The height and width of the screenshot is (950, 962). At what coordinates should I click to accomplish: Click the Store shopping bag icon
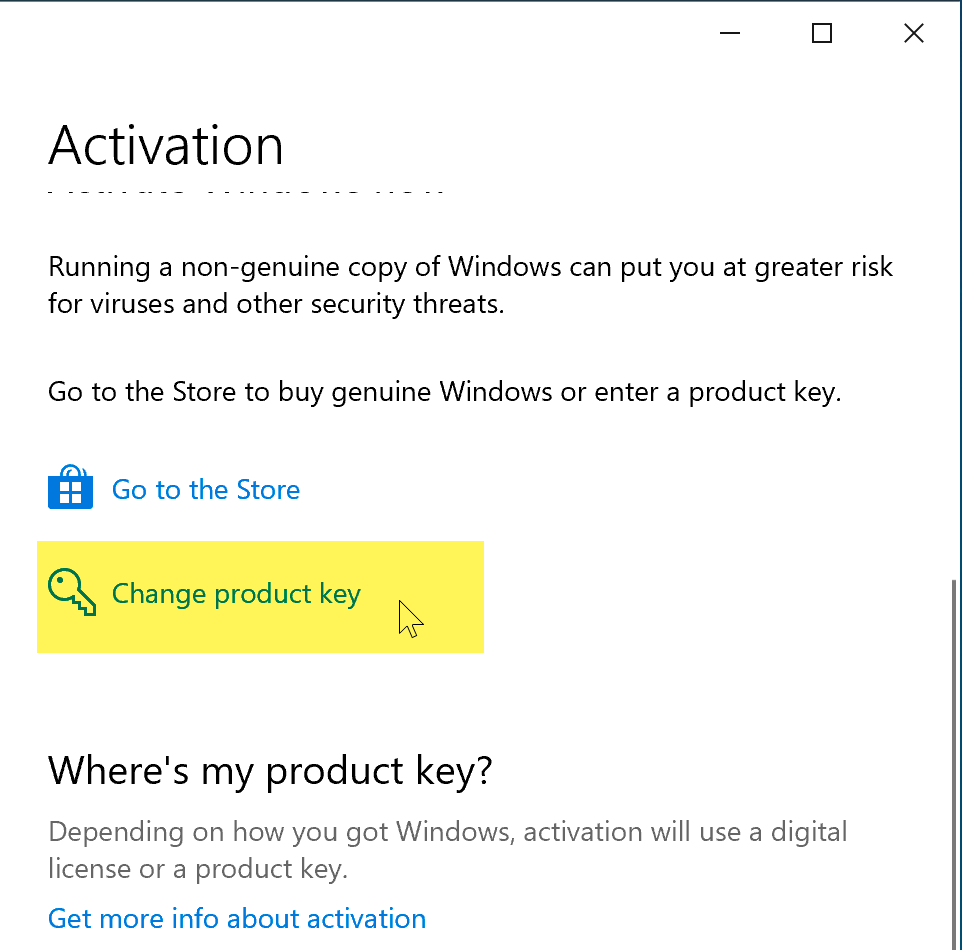click(x=70, y=488)
